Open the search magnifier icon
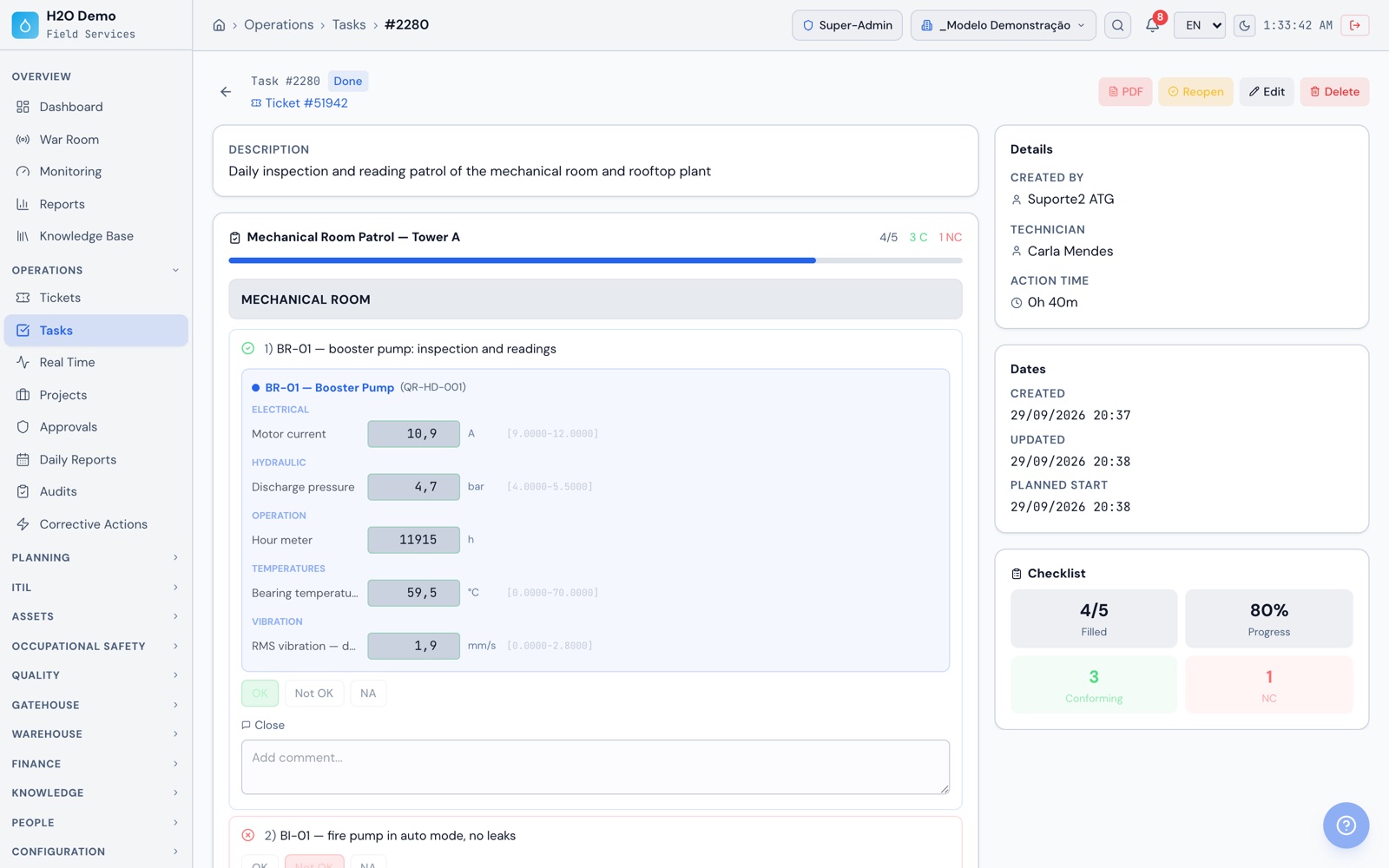This screenshot has width=1389, height=868. point(1118,25)
